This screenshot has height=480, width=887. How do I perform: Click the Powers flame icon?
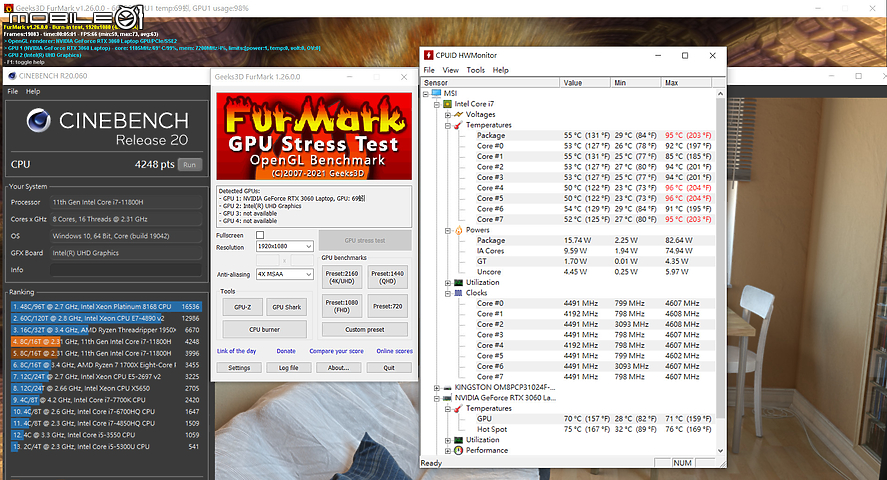(458, 230)
